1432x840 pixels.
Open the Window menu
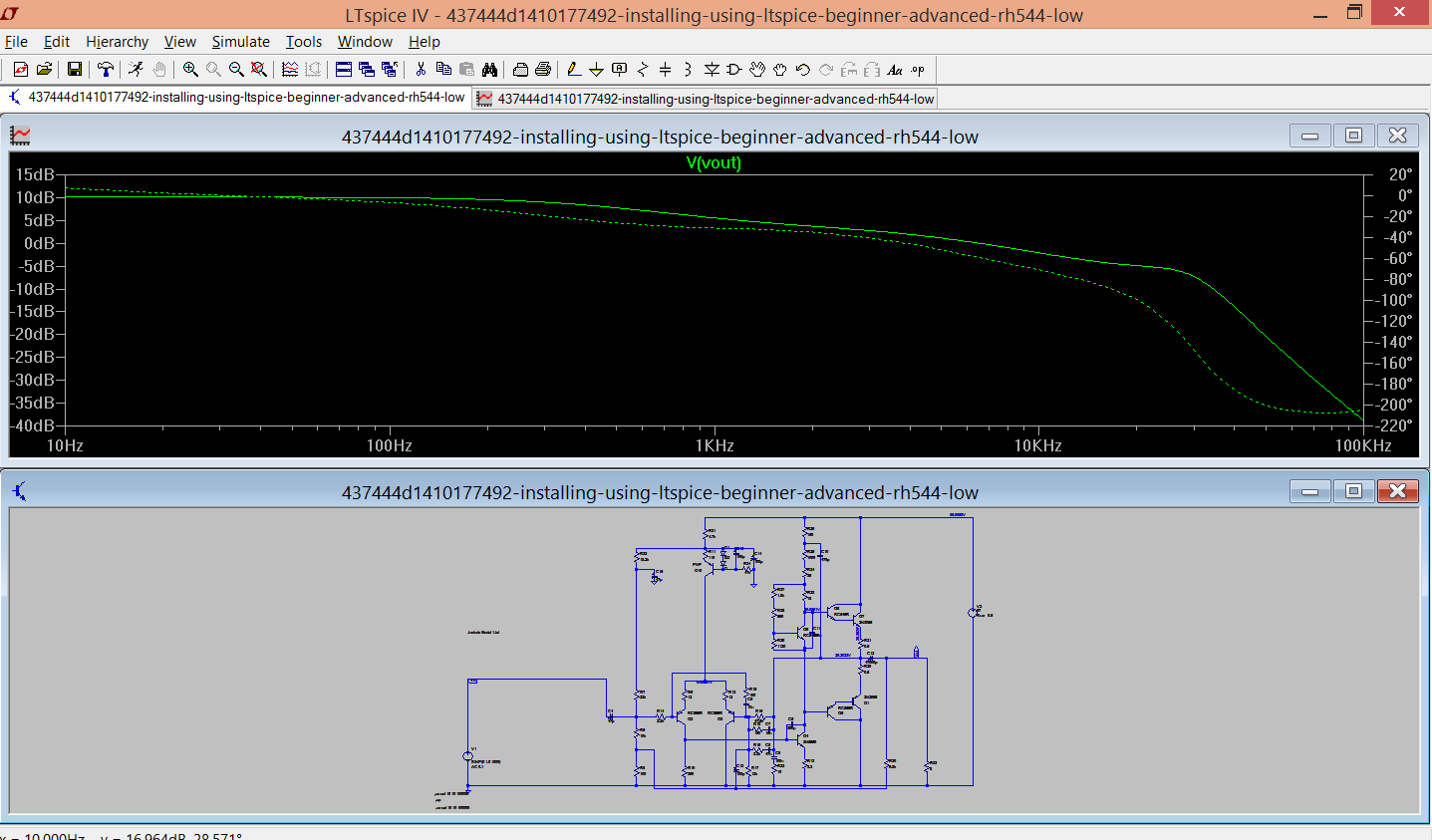click(365, 42)
